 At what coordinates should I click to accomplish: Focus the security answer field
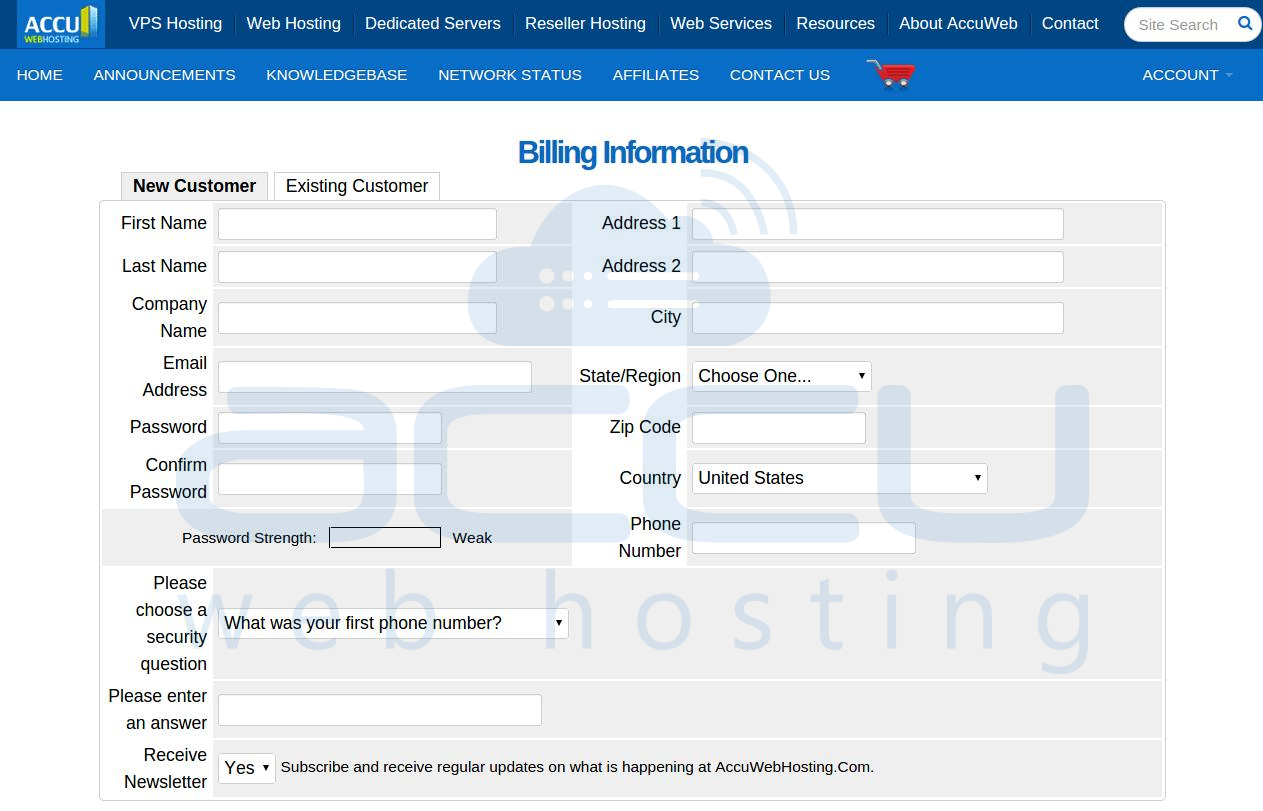click(x=380, y=710)
